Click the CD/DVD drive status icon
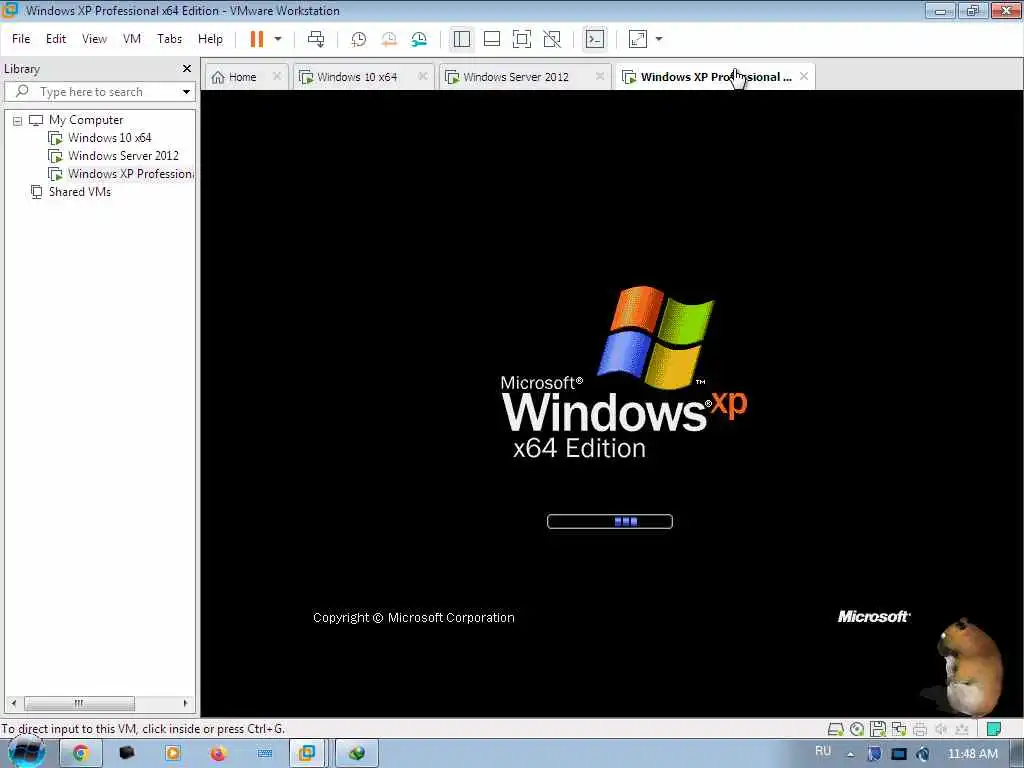 click(857, 729)
